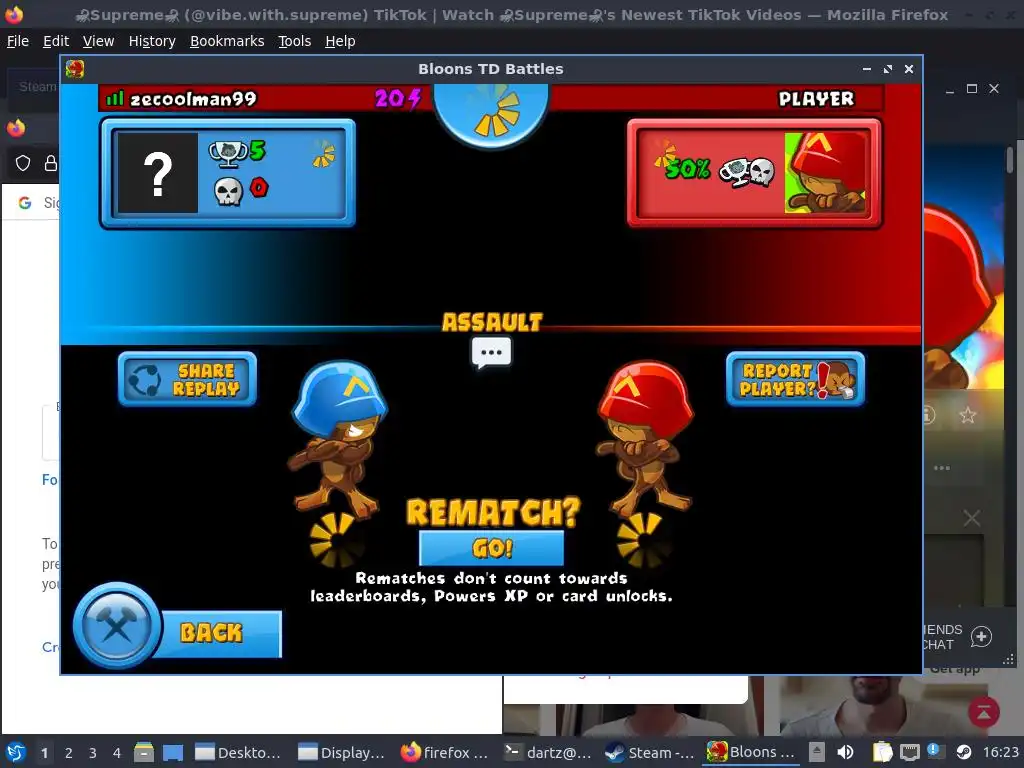The height and width of the screenshot is (768, 1024).
Task: Open the start menu bird icon
Action: 16,752
